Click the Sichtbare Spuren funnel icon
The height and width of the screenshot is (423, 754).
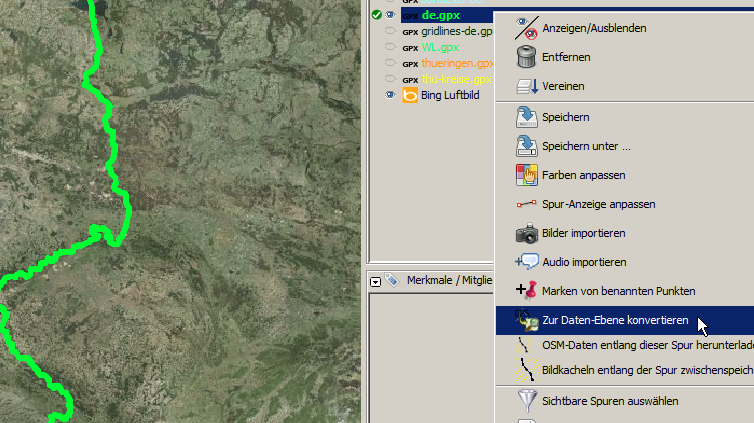527,401
